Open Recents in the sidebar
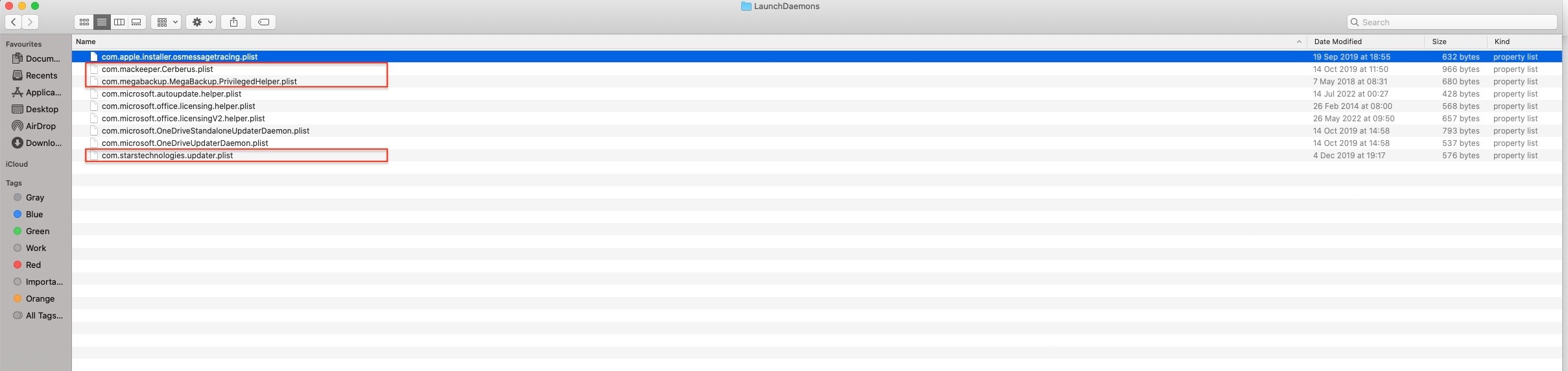1568x371 pixels. click(35, 75)
